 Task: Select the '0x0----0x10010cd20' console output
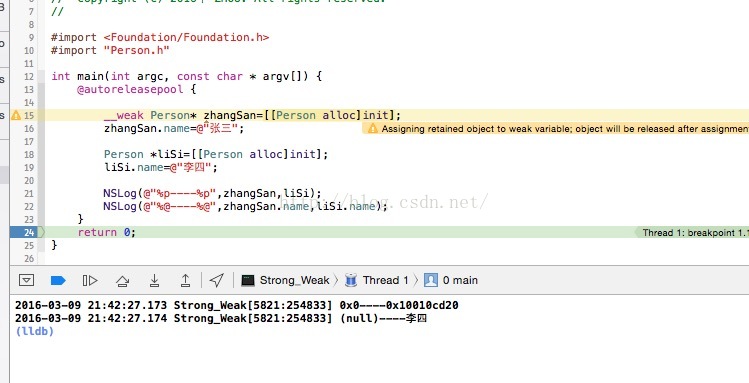(x=399, y=305)
